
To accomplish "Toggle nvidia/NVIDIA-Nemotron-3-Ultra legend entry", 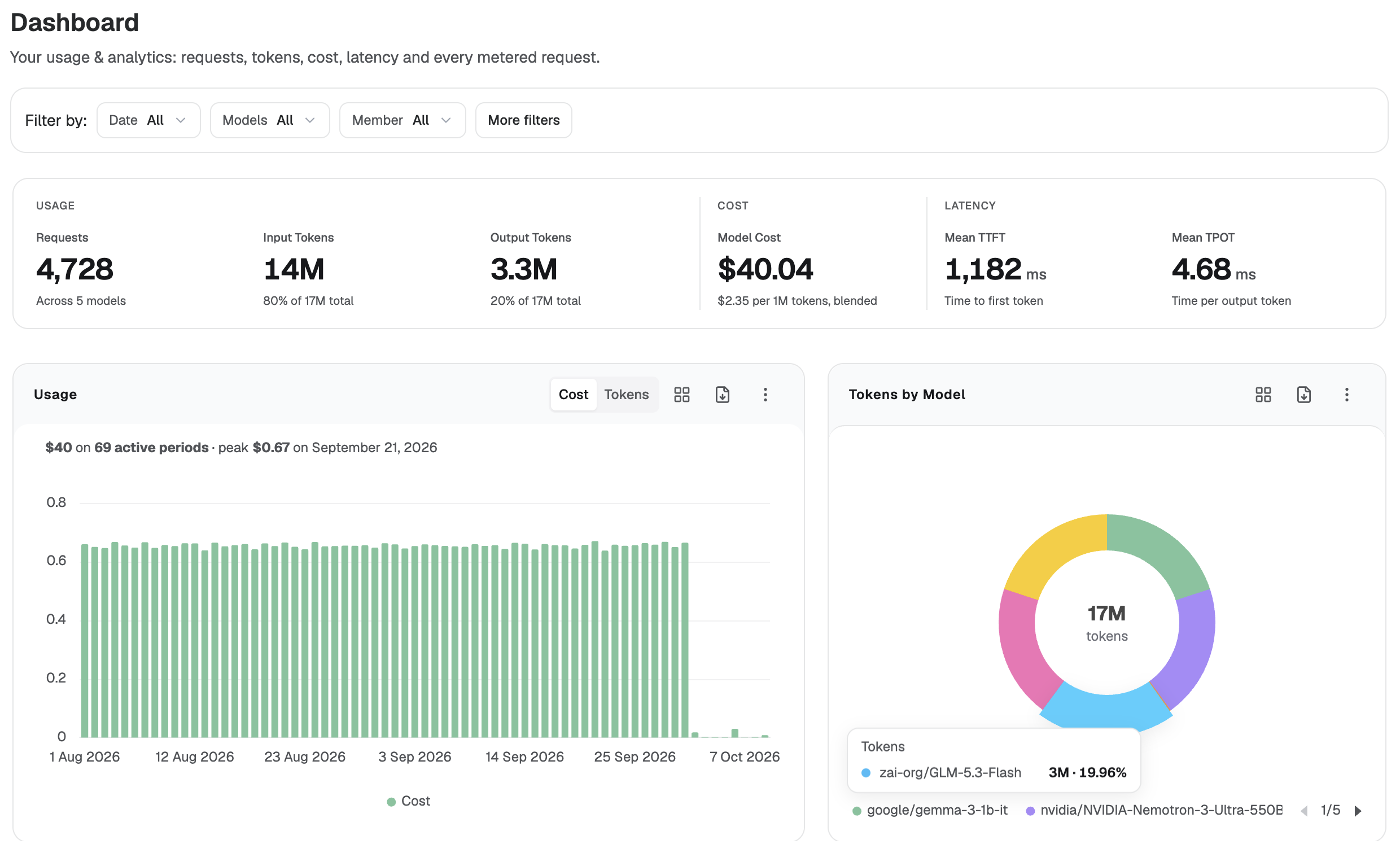I will click(1154, 810).
